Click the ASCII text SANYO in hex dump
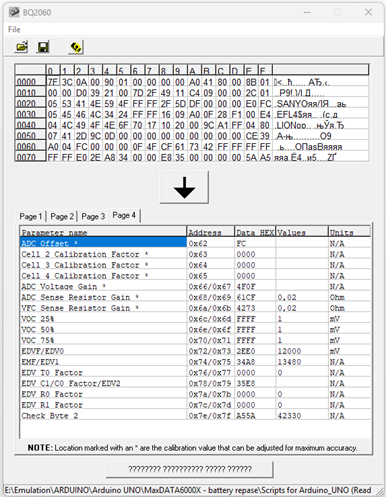 pyautogui.click(x=289, y=104)
